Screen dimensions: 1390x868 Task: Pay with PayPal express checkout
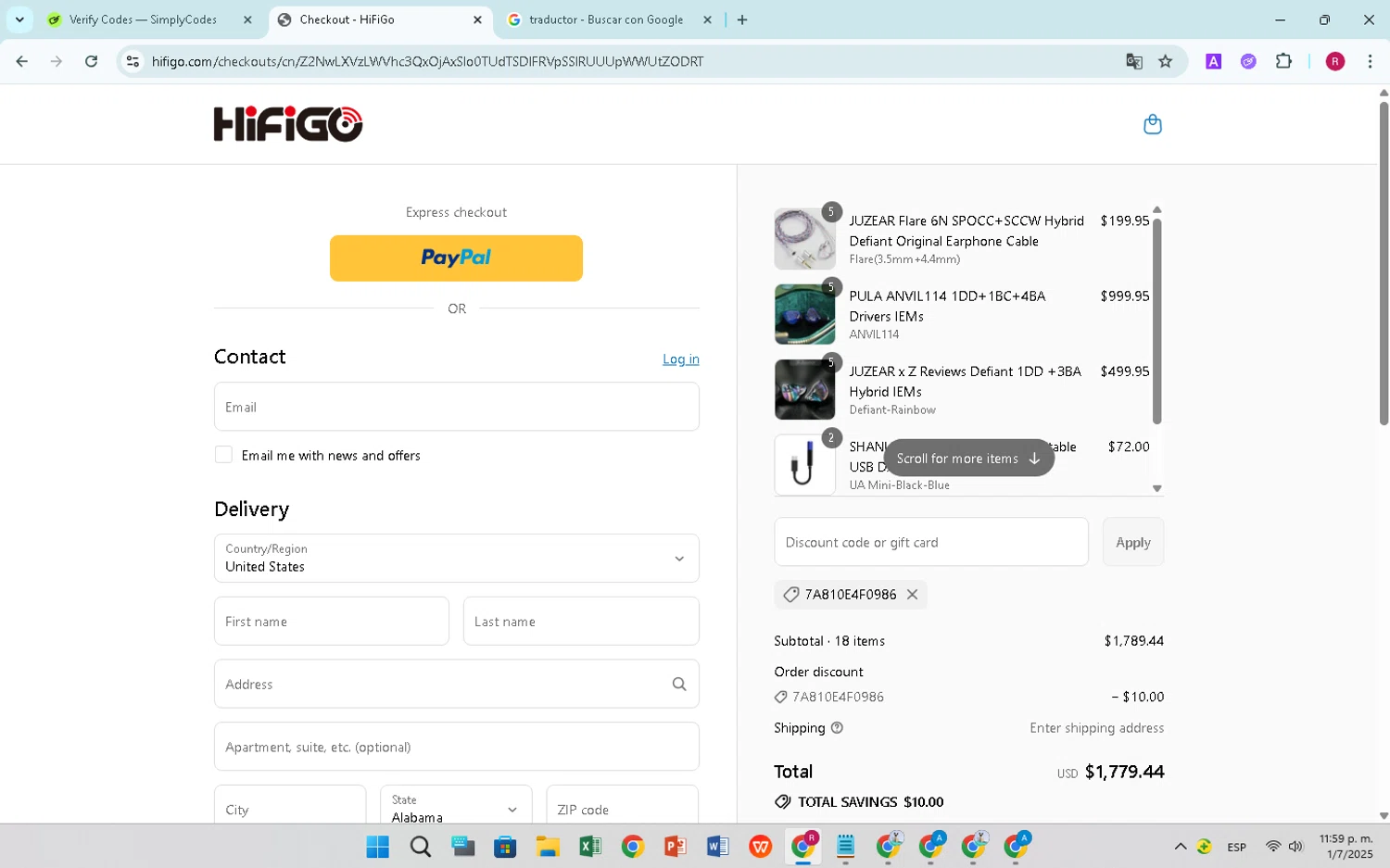pyautogui.click(x=456, y=258)
